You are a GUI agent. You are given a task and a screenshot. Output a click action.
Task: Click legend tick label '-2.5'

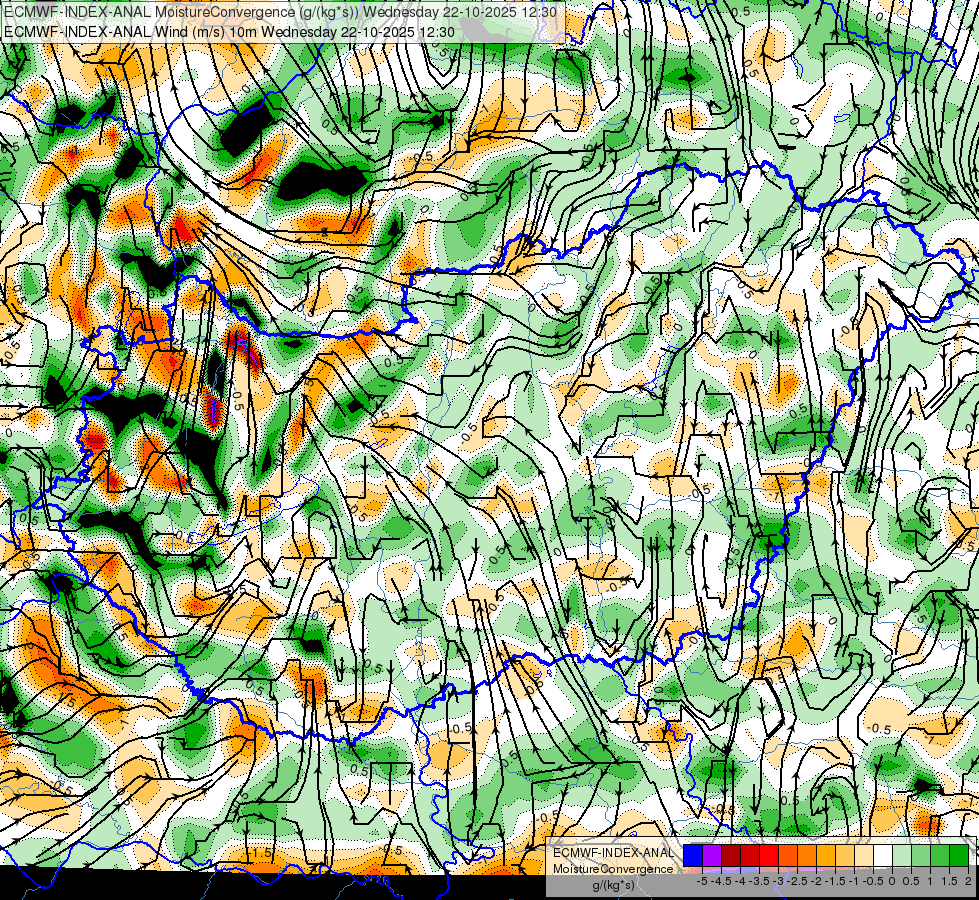797,881
